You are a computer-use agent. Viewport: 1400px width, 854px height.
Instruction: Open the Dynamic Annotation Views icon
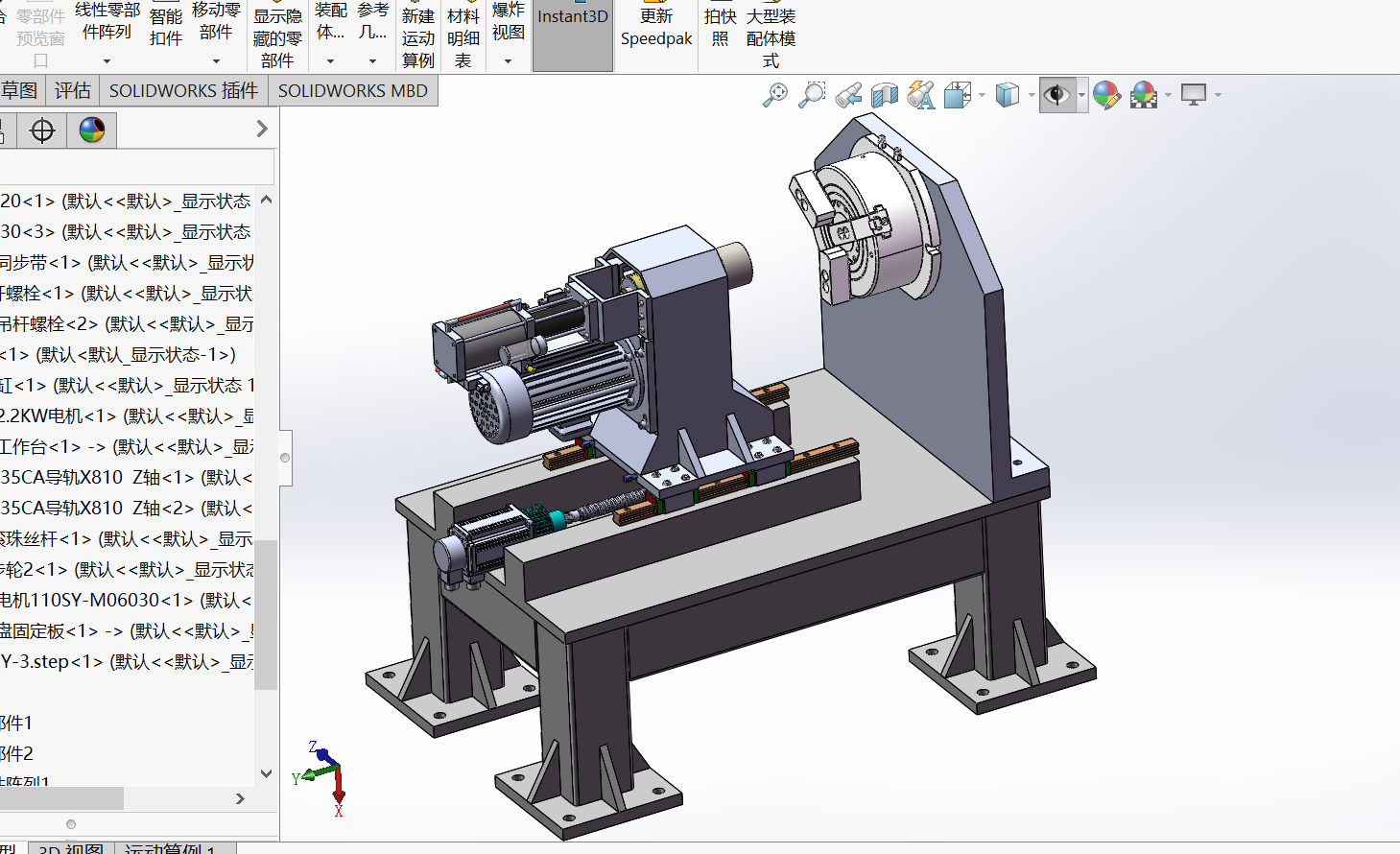(x=921, y=95)
